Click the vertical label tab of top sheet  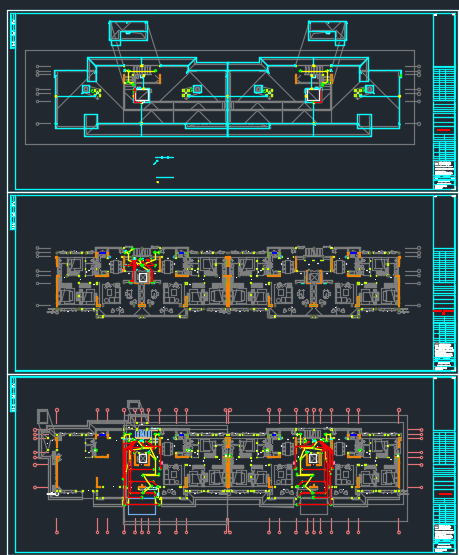(x=13, y=31)
